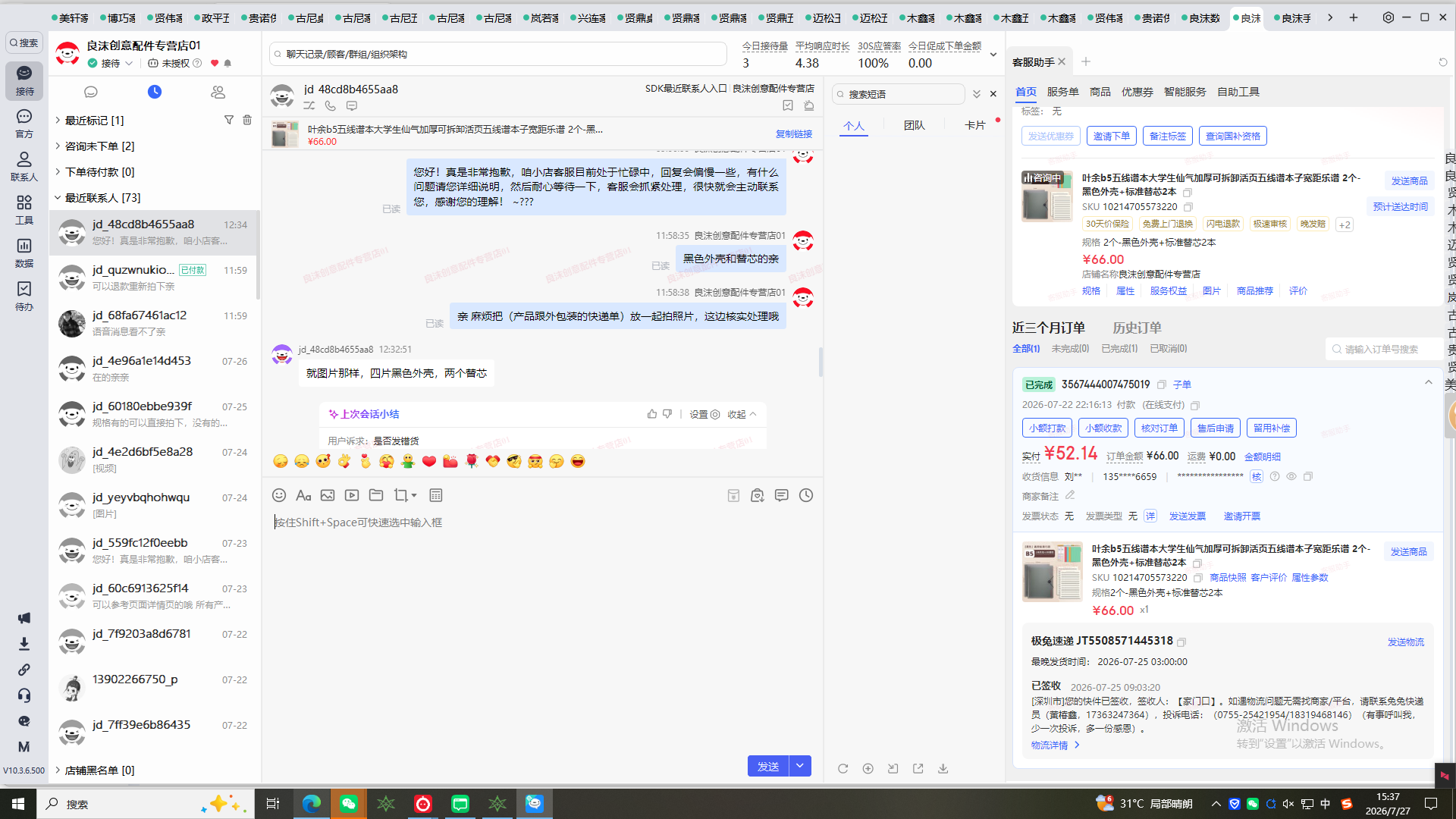Open the 历史订单 tab

coord(1137,328)
